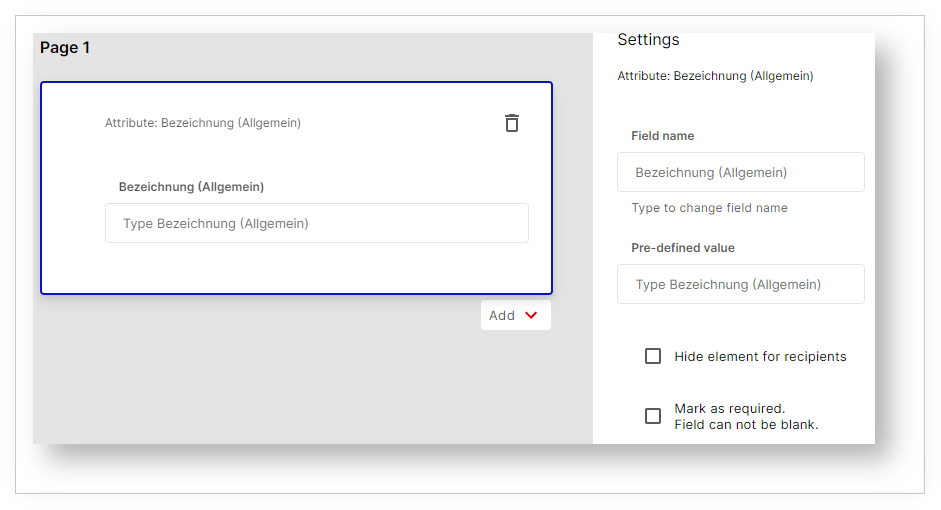Delete the Bezeichnung attribute element
941x510 pixels.
pos(512,123)
